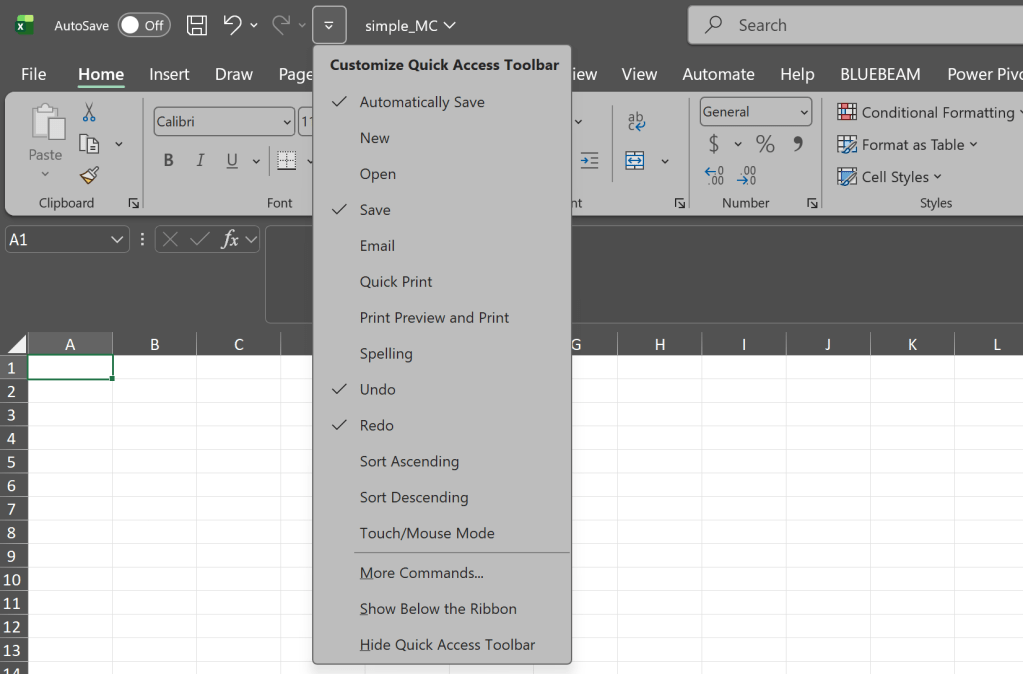The image size is (1023, 674).
Task: Click the Borders icon in Font group
Action: click(286, 161)
